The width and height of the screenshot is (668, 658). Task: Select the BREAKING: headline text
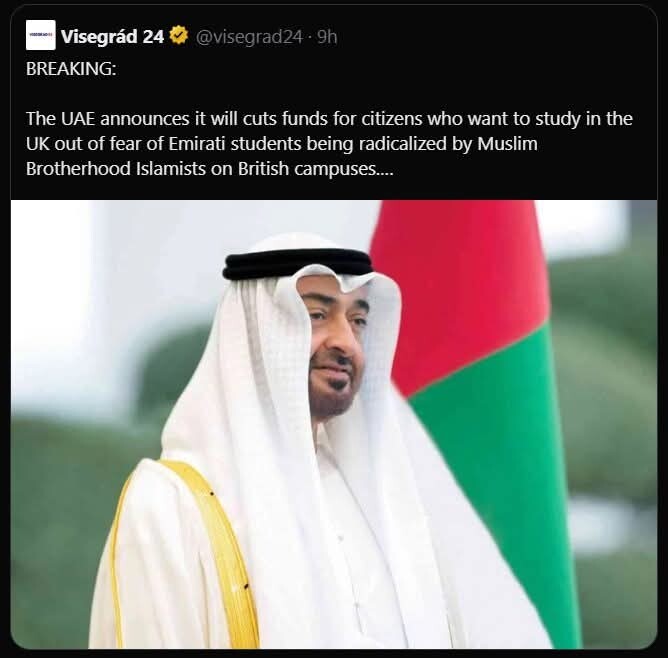click(x=71, y=69)
